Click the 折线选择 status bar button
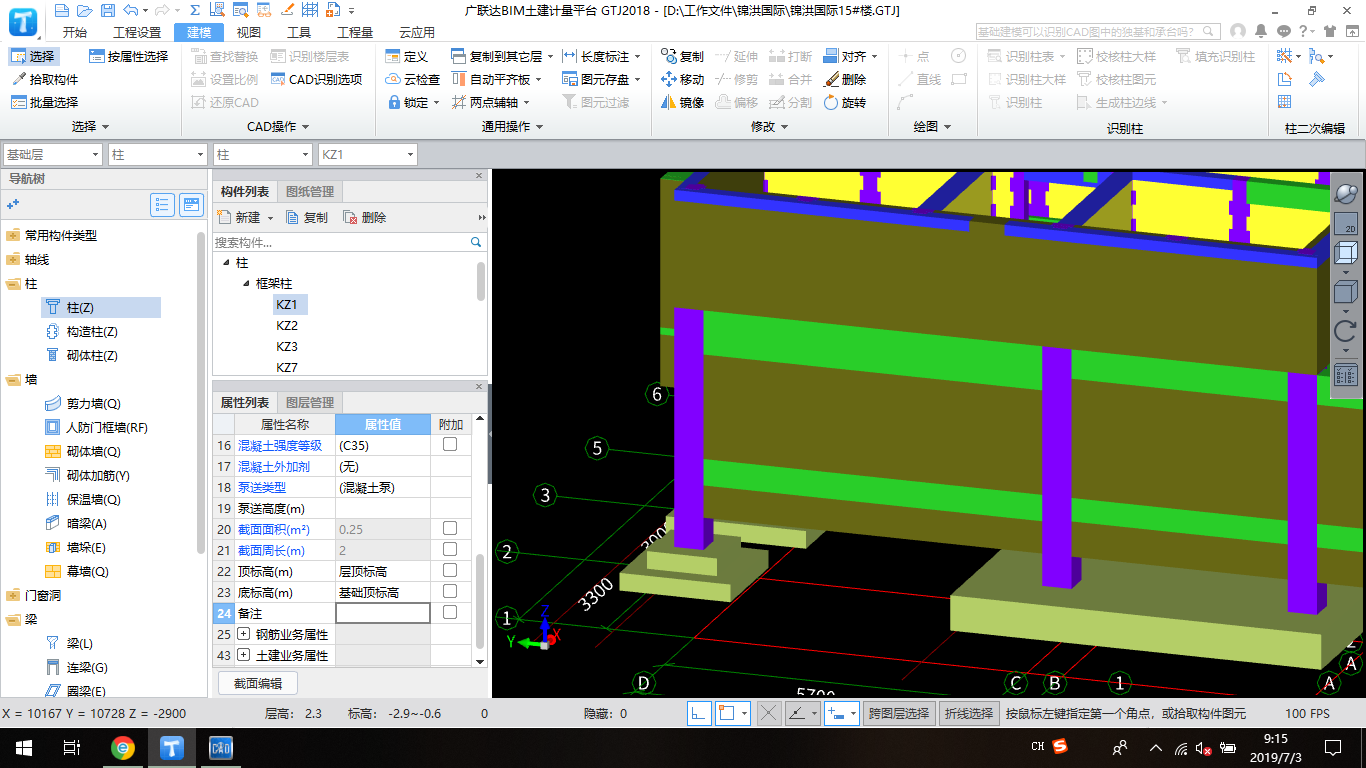 pos(969,713)
